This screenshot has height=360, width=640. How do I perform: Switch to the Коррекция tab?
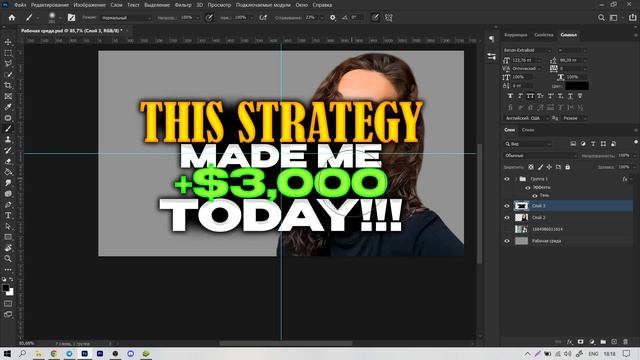[516, 35]
